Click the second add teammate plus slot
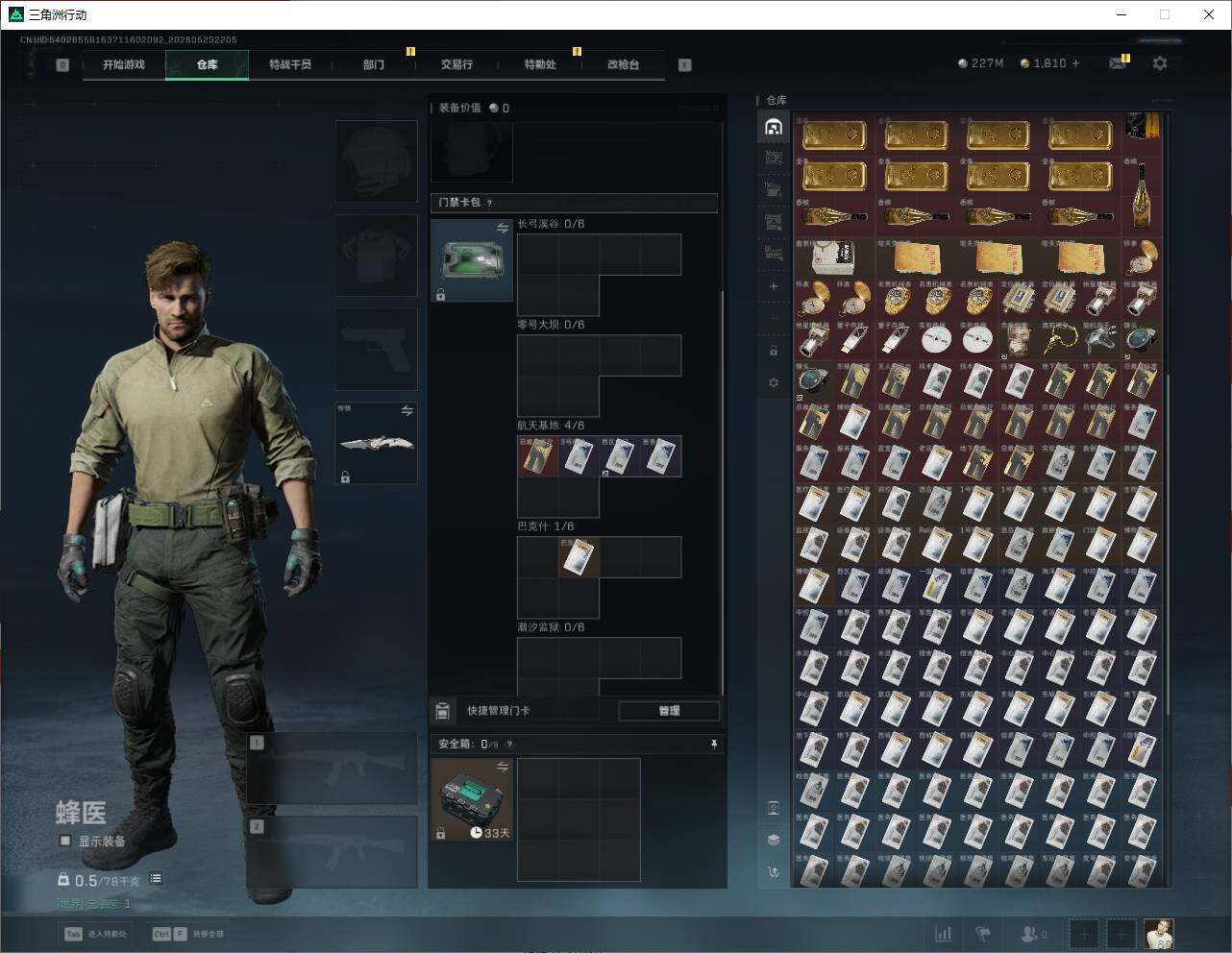This screenshot has width=1232, height=953. click(1121, 934)
